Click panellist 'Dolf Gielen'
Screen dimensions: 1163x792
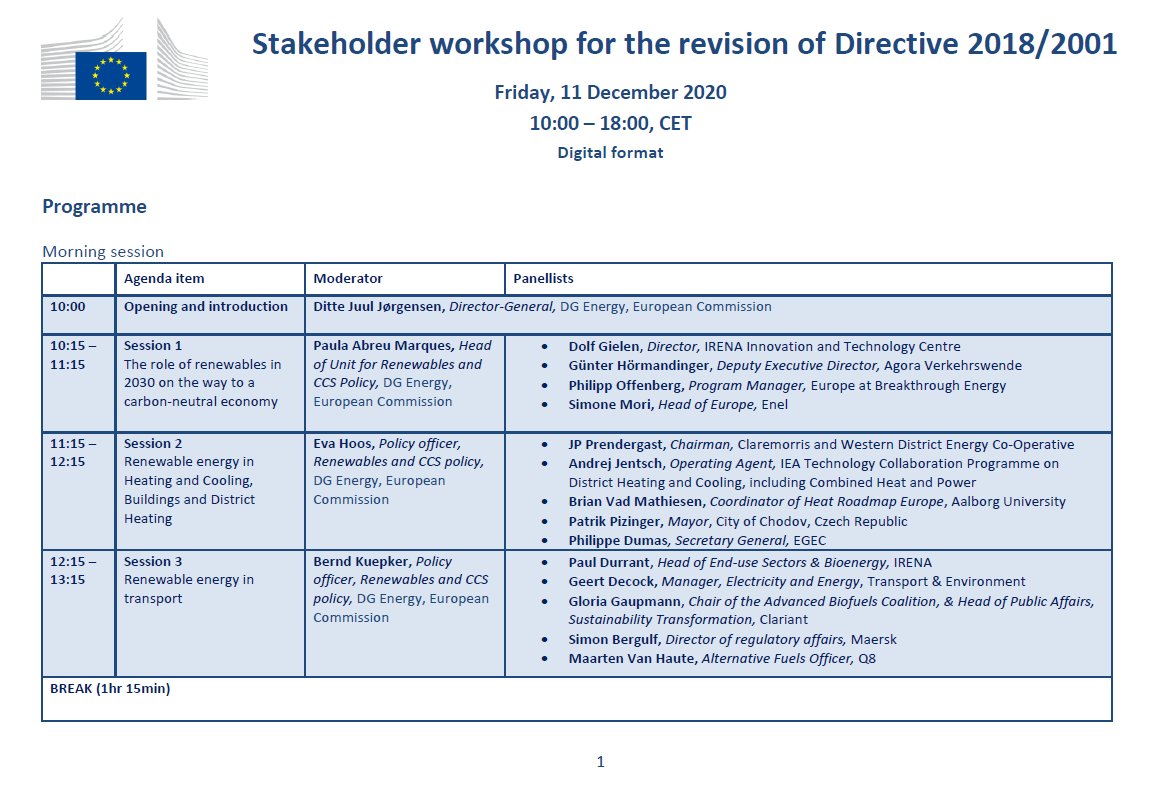click(604, 346)
